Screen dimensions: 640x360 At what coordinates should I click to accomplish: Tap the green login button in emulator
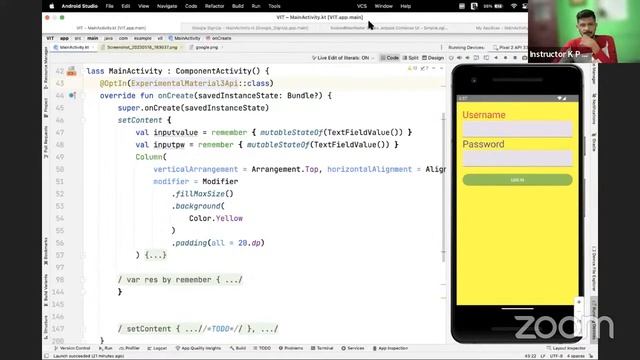tap(517, 180)
